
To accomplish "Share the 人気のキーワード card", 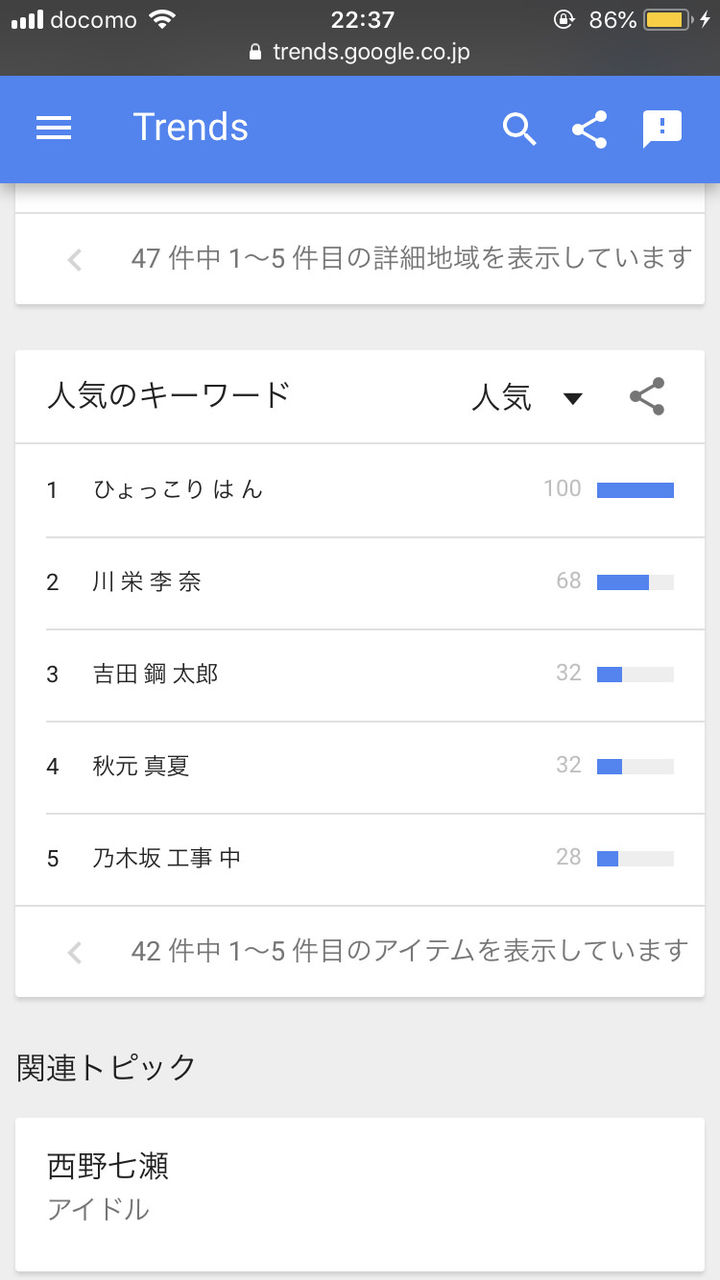I will 647,397.
